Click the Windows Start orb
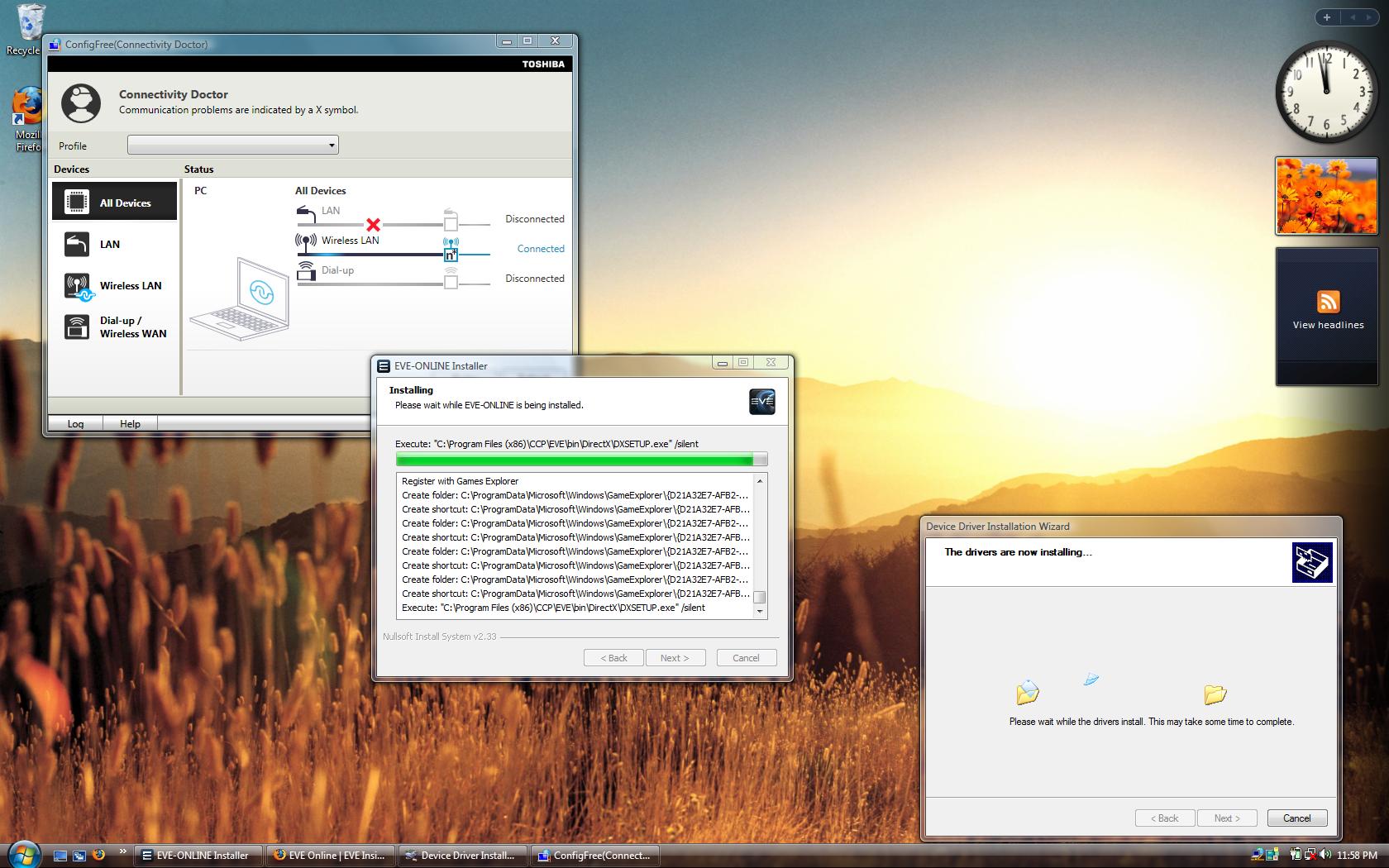The image size is (1389, 868). click(x=23, y=853)
